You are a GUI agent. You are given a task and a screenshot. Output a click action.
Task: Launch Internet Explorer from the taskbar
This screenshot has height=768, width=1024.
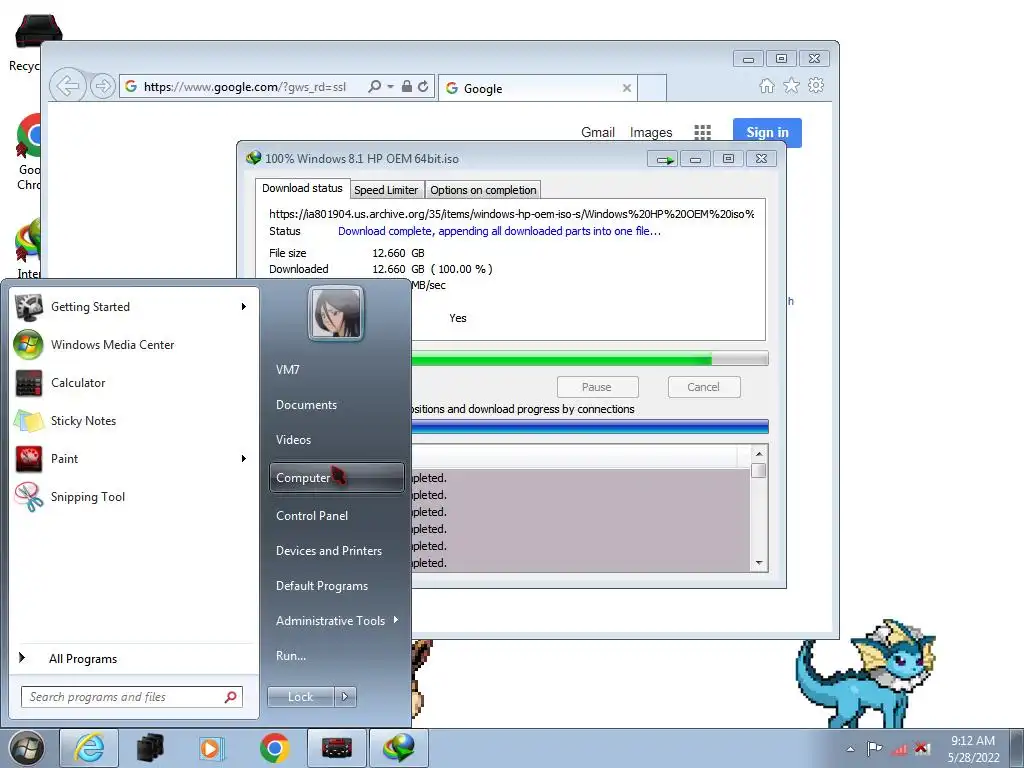89,748
